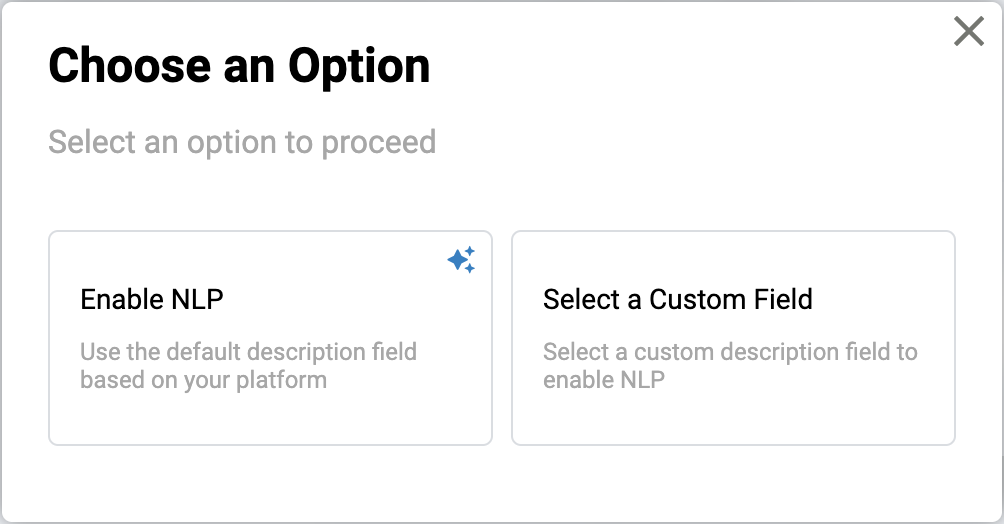Click the word "proceed" in the subtitle
The image size is (1004, 524).
(378, 142)
